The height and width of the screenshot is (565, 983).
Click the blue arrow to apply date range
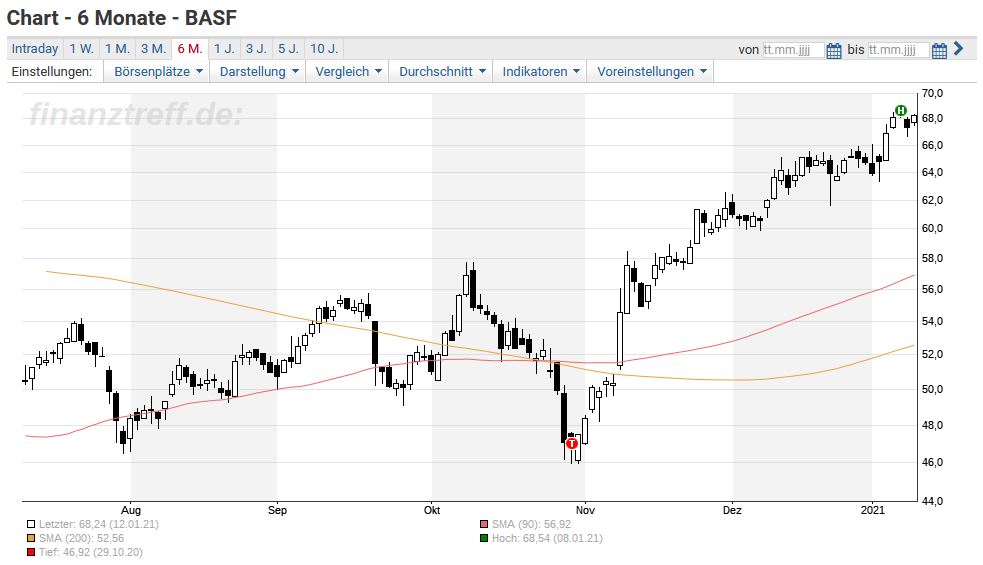point(959,48)
